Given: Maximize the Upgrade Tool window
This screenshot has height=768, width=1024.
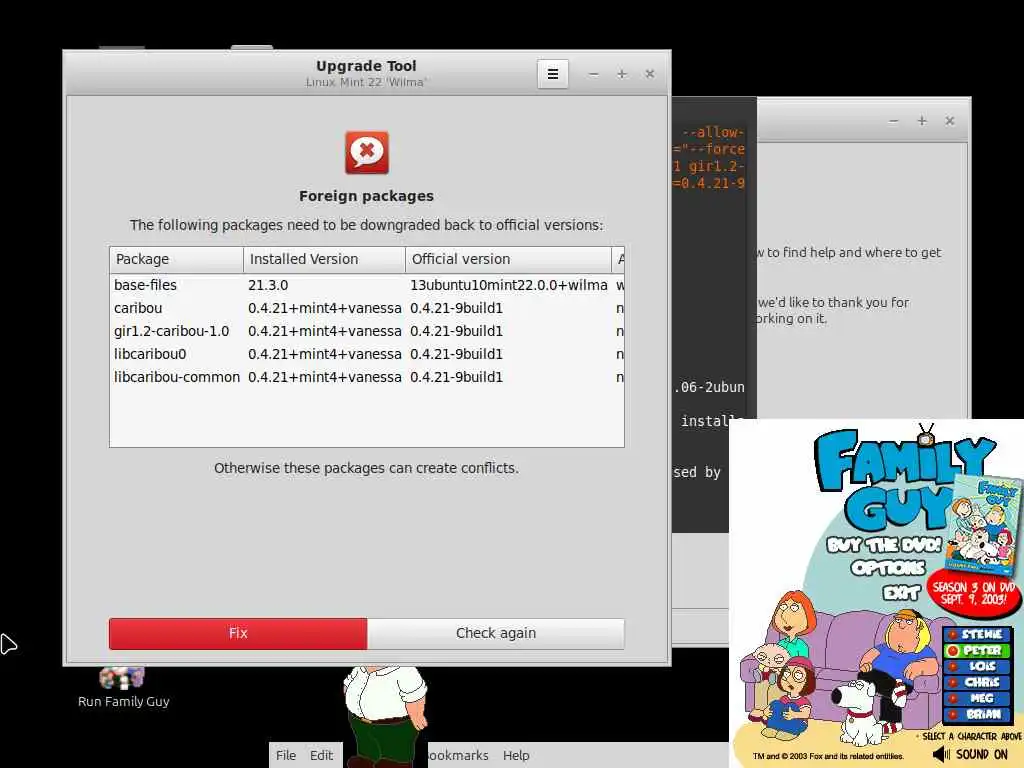Looking at the screenshot, I should 622,74.
